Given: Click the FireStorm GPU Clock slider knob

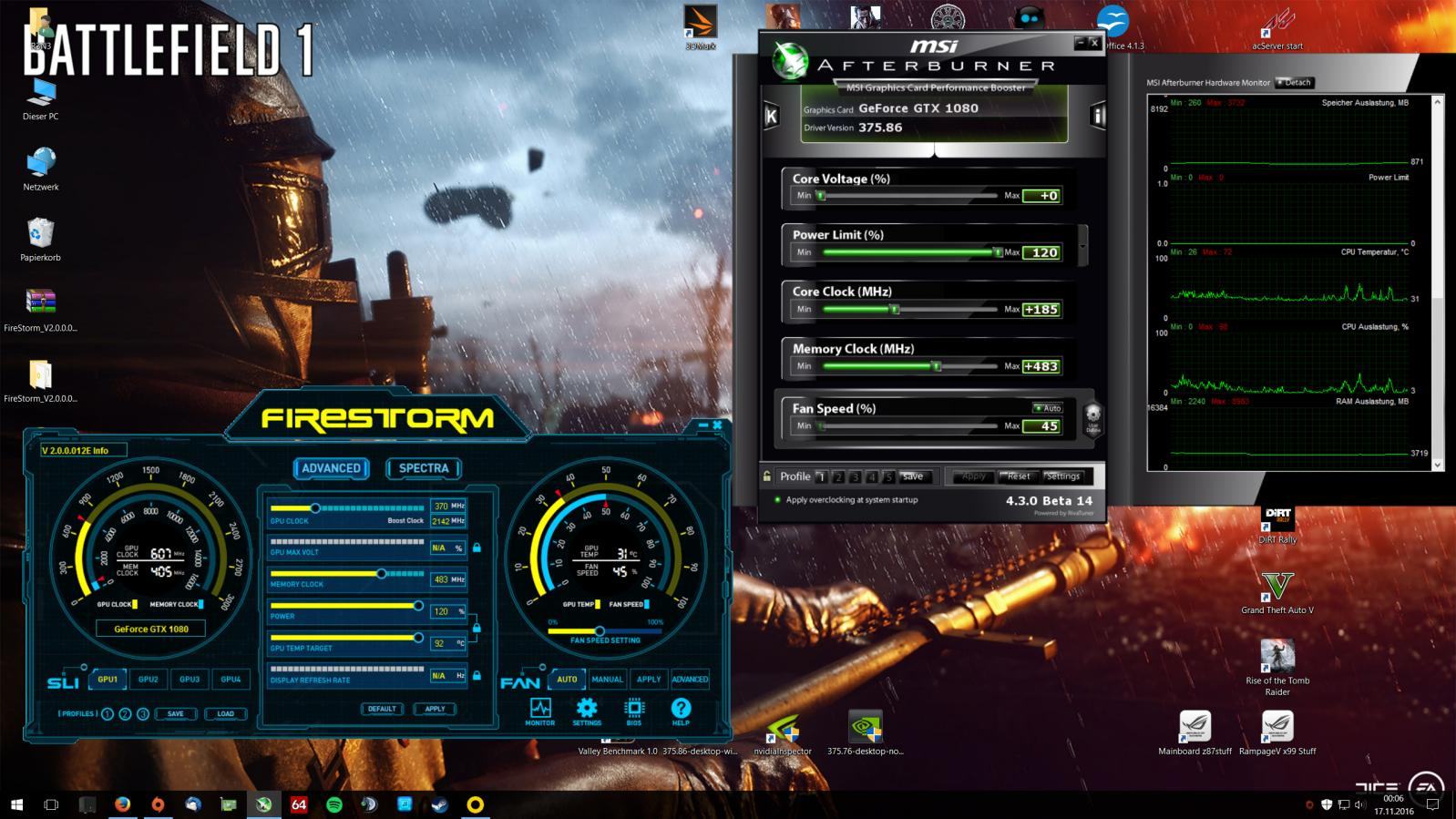Looking at the screenshot, I should (x=315, y=507).
